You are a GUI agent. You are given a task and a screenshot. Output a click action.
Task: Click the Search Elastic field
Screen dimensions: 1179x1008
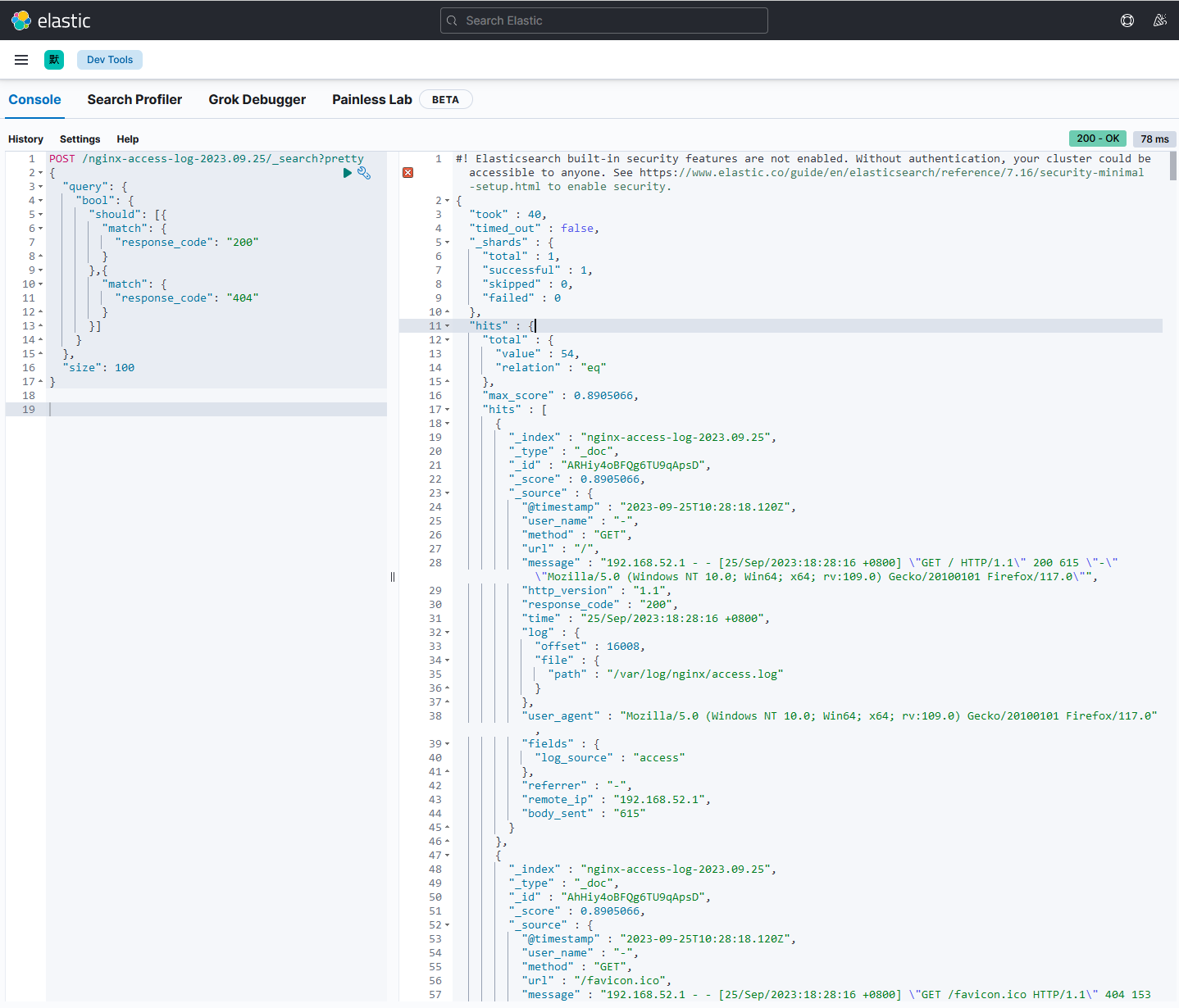click(x=604, y=20)
